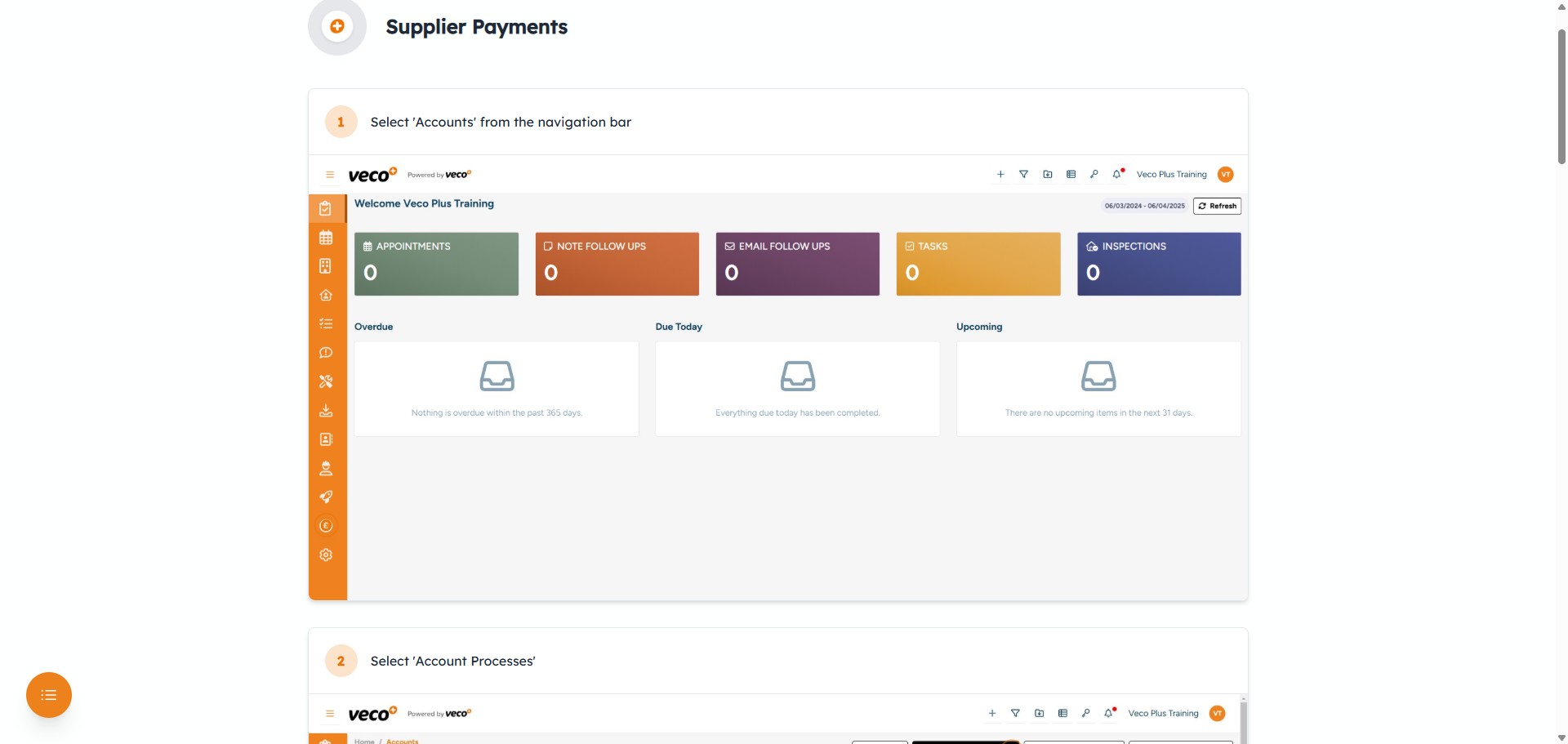This screenshot has height=744, width=1568.
Task: Select the Inspections summary tile
Action: (1158, 264)
